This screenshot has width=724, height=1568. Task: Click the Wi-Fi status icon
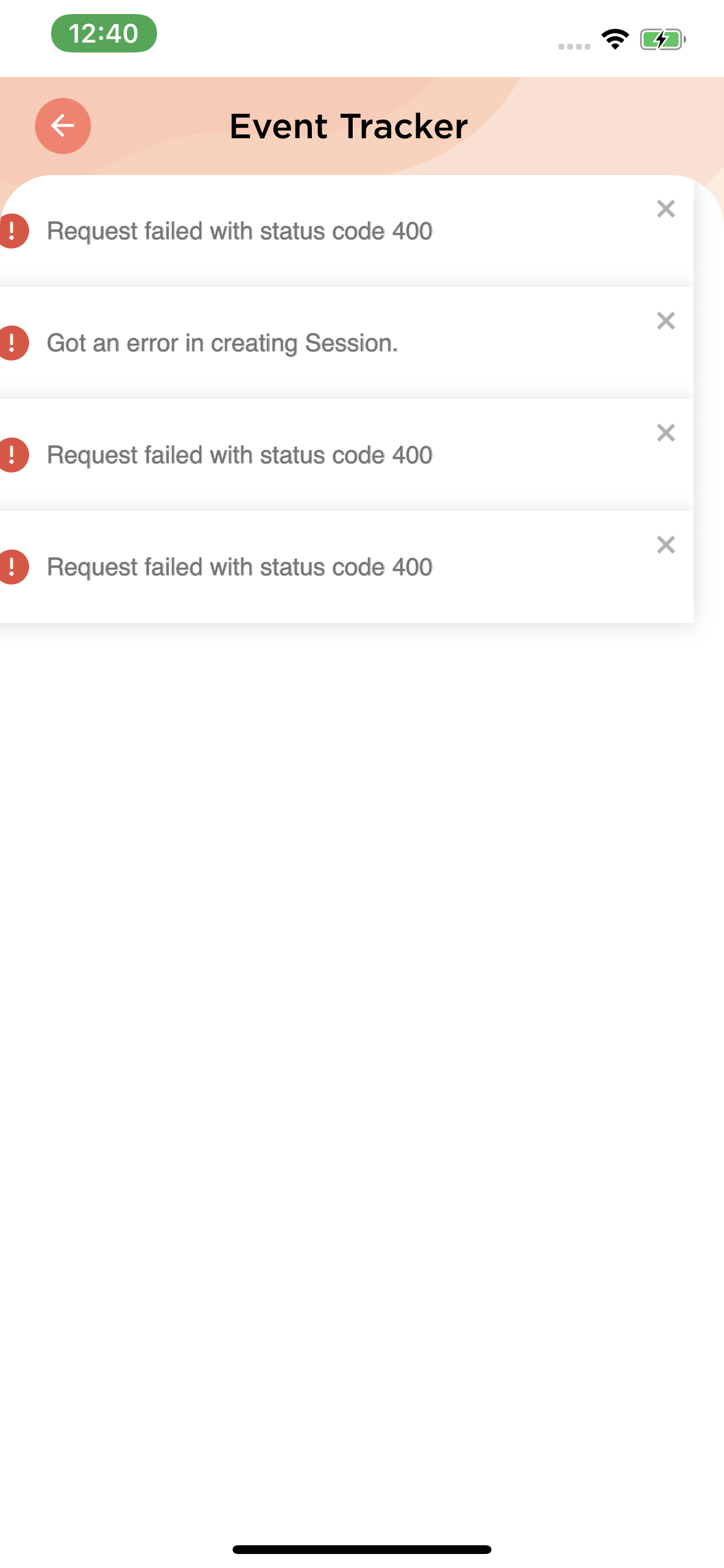615,40
